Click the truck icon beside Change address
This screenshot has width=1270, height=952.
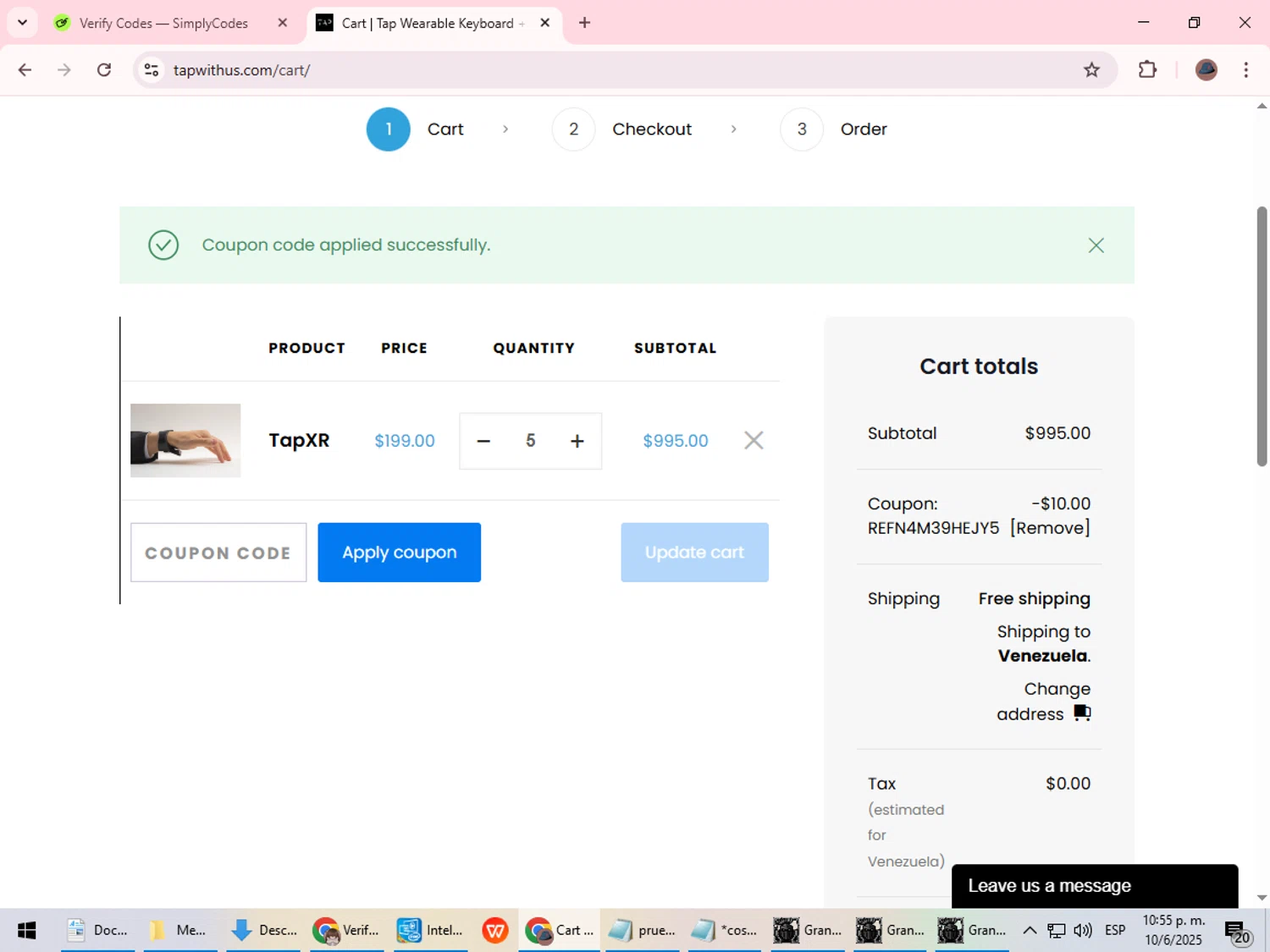1082,713
